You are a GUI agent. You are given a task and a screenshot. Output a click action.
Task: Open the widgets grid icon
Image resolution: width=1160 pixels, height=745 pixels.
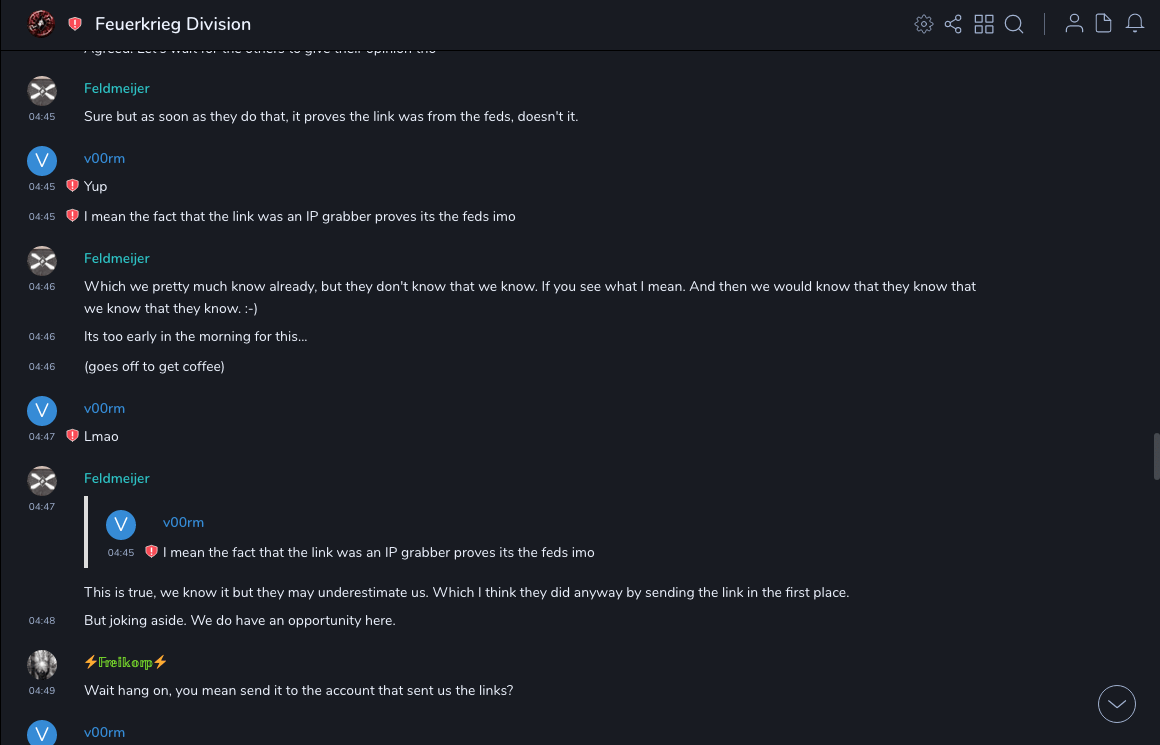984,24
